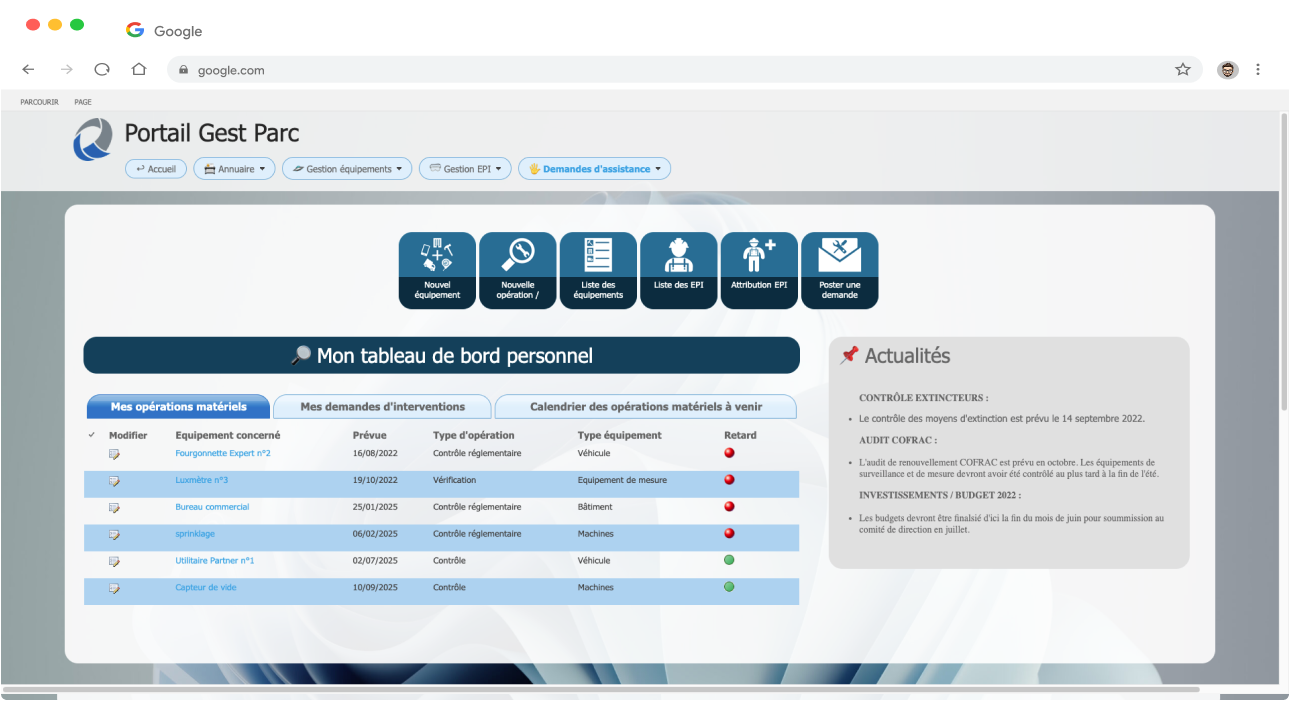Open the Nouvel équipement icon
The width and height of the screenshot is (1290, 701).
click(437, 270)
